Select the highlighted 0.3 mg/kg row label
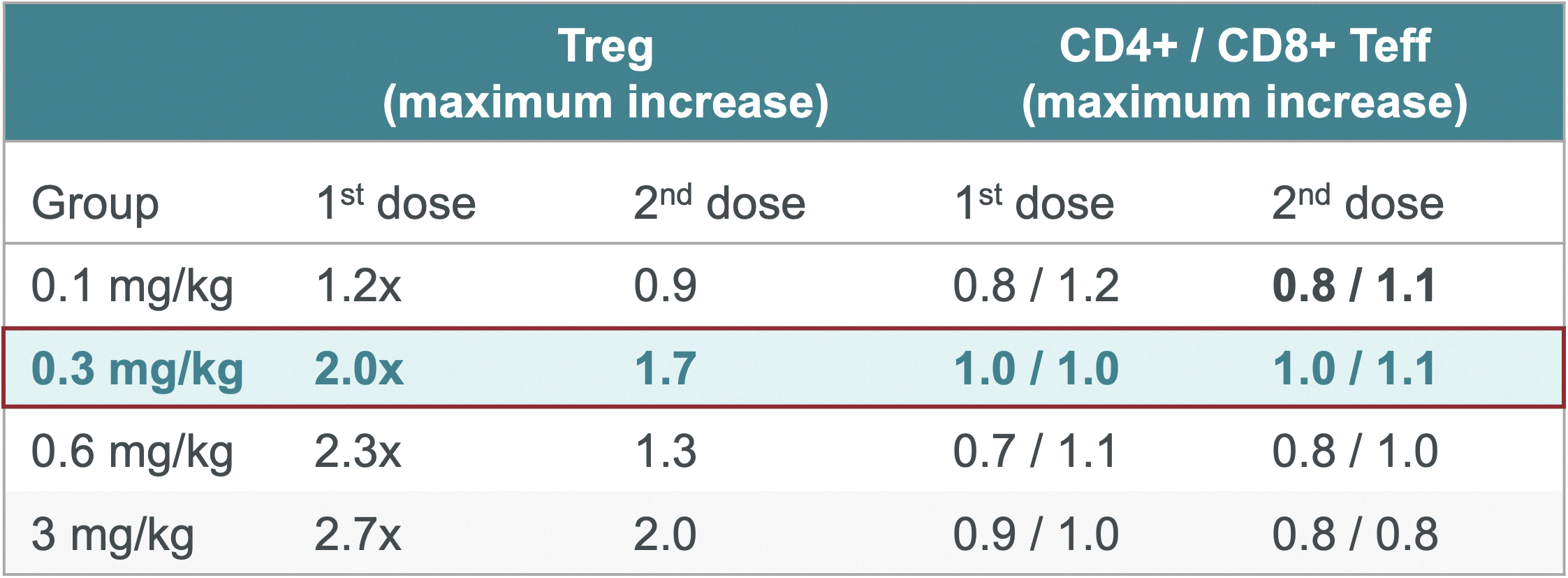The height and width of the screenshot is (578, 1568). pyautogui.click(x=138, y=370)
